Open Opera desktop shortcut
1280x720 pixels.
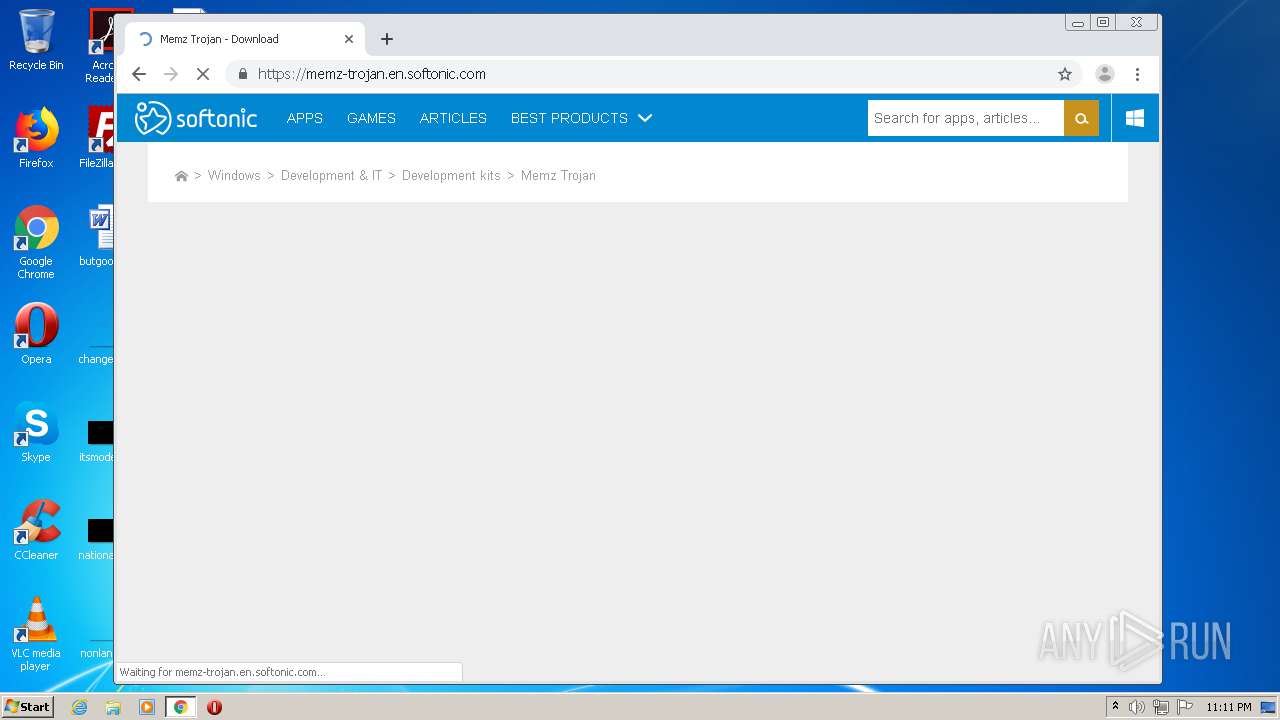tap(36, 334)
